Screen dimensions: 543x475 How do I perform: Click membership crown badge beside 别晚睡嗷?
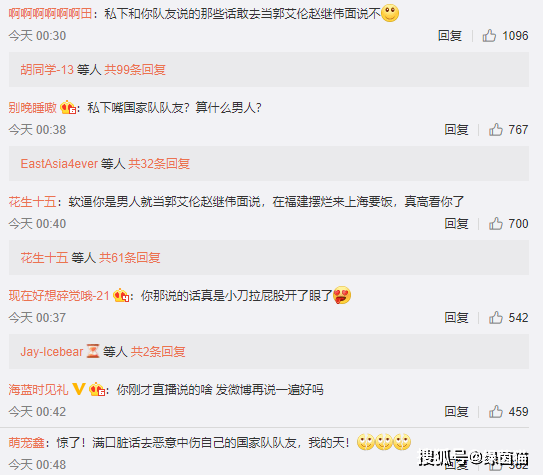click(x=68, y=107)
